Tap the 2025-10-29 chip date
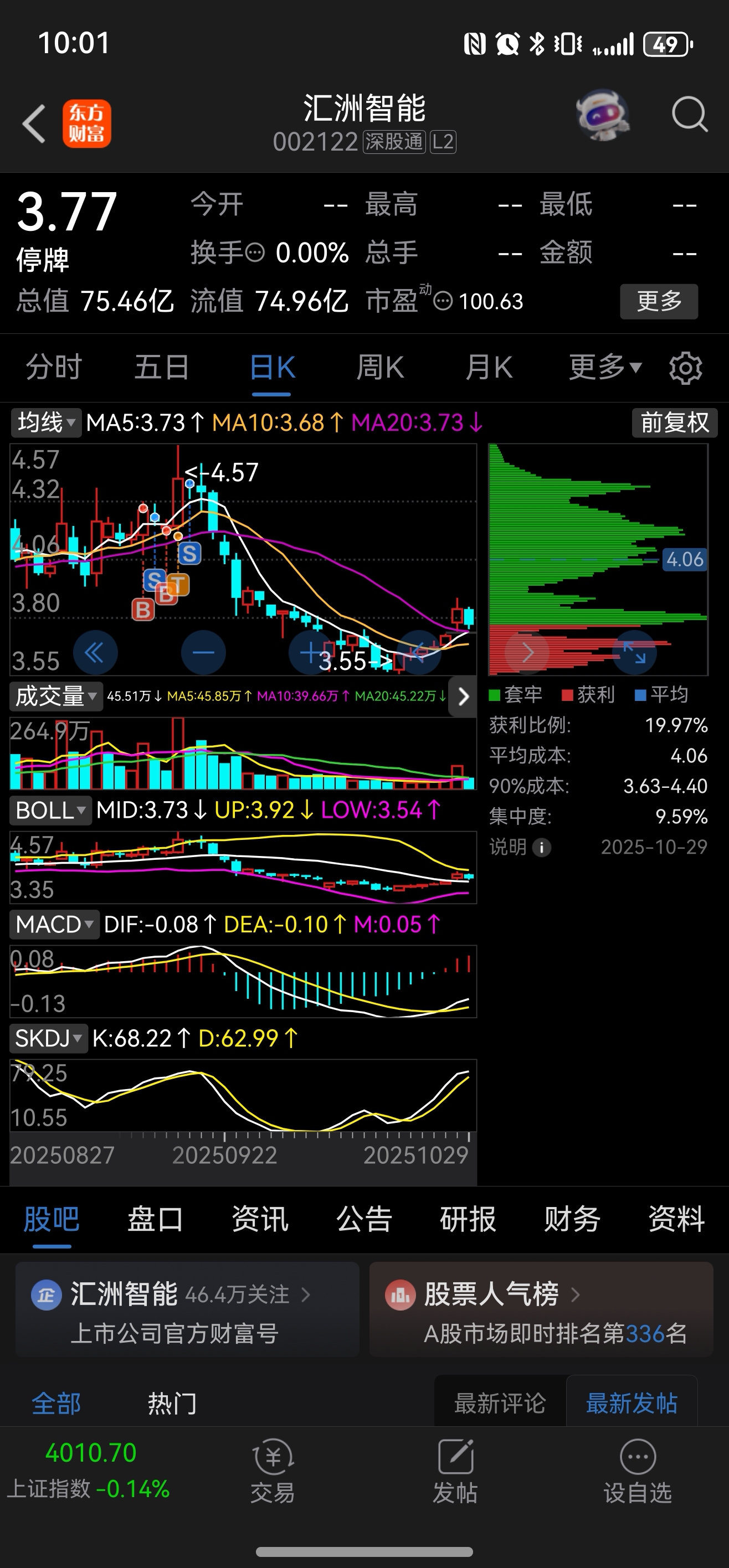Image resolution: width=729 pixels, height=1568 pixels. click(x=654, y=847)
